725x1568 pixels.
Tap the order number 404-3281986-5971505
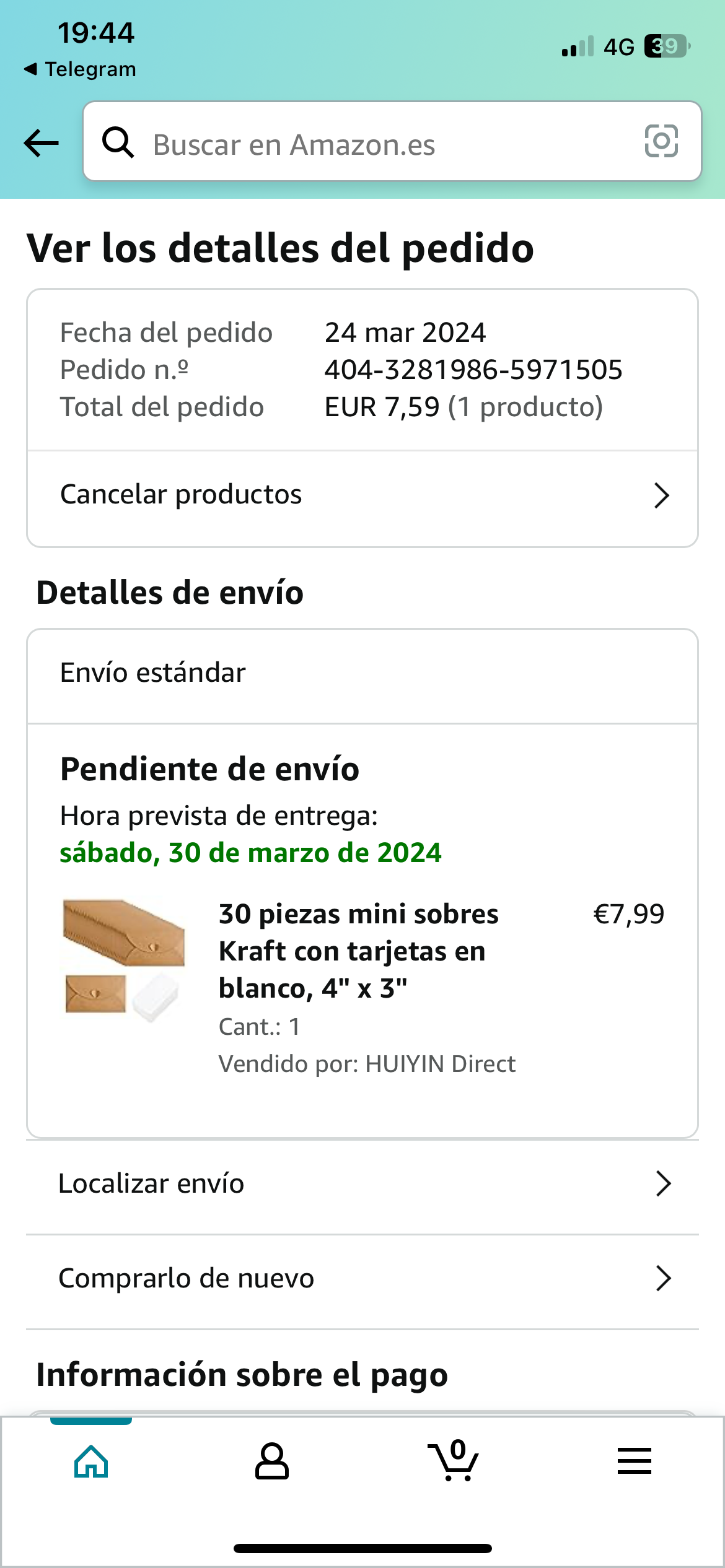pyautogui.click(x=473, y=370)
